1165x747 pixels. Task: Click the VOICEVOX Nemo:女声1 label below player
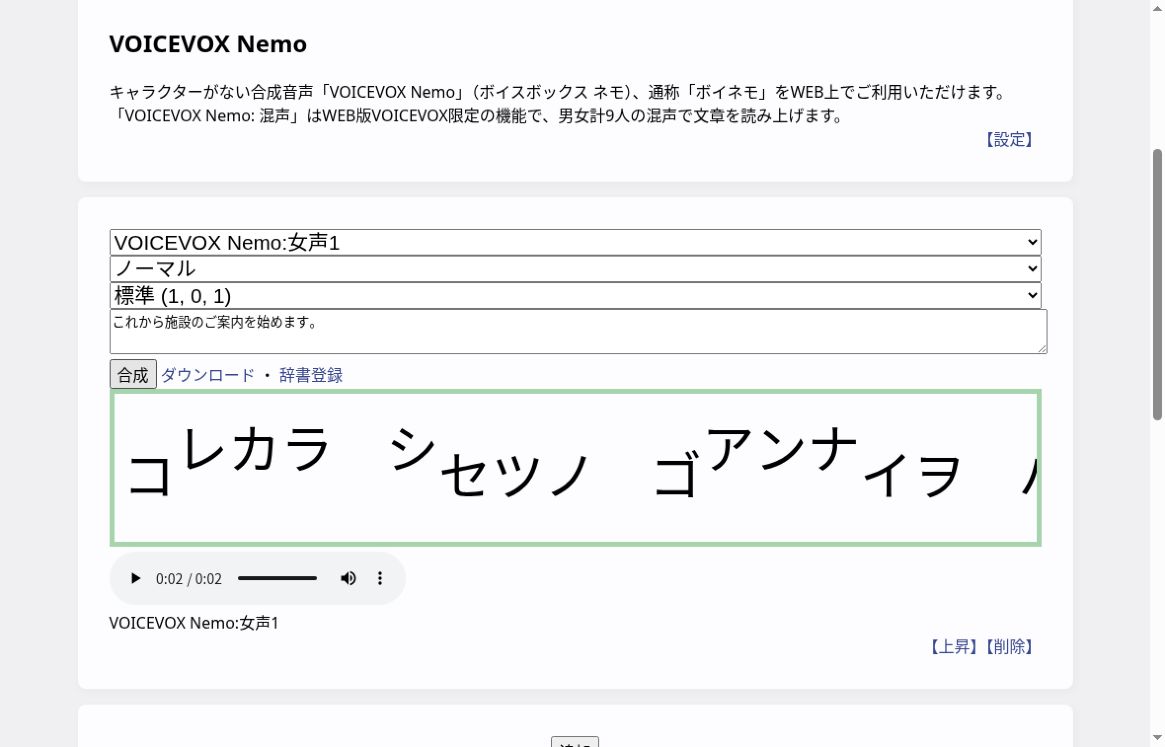tap(194, 623)
